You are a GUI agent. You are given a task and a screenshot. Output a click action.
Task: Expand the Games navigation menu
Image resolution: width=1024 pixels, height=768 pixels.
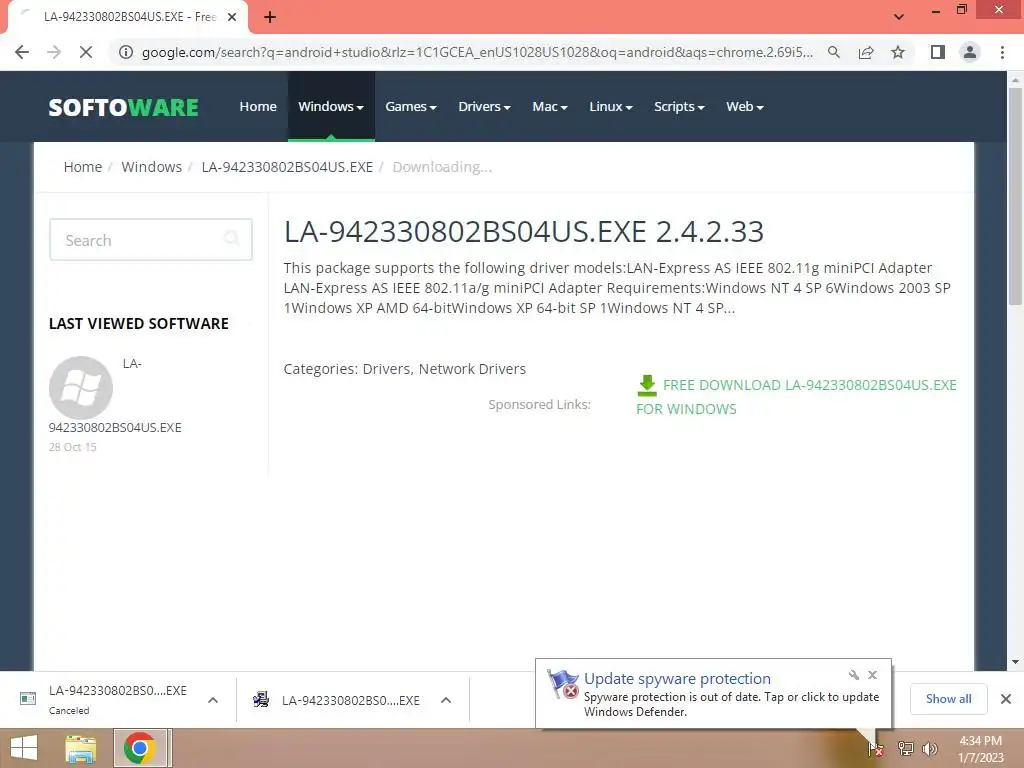(x=411, y=106)
